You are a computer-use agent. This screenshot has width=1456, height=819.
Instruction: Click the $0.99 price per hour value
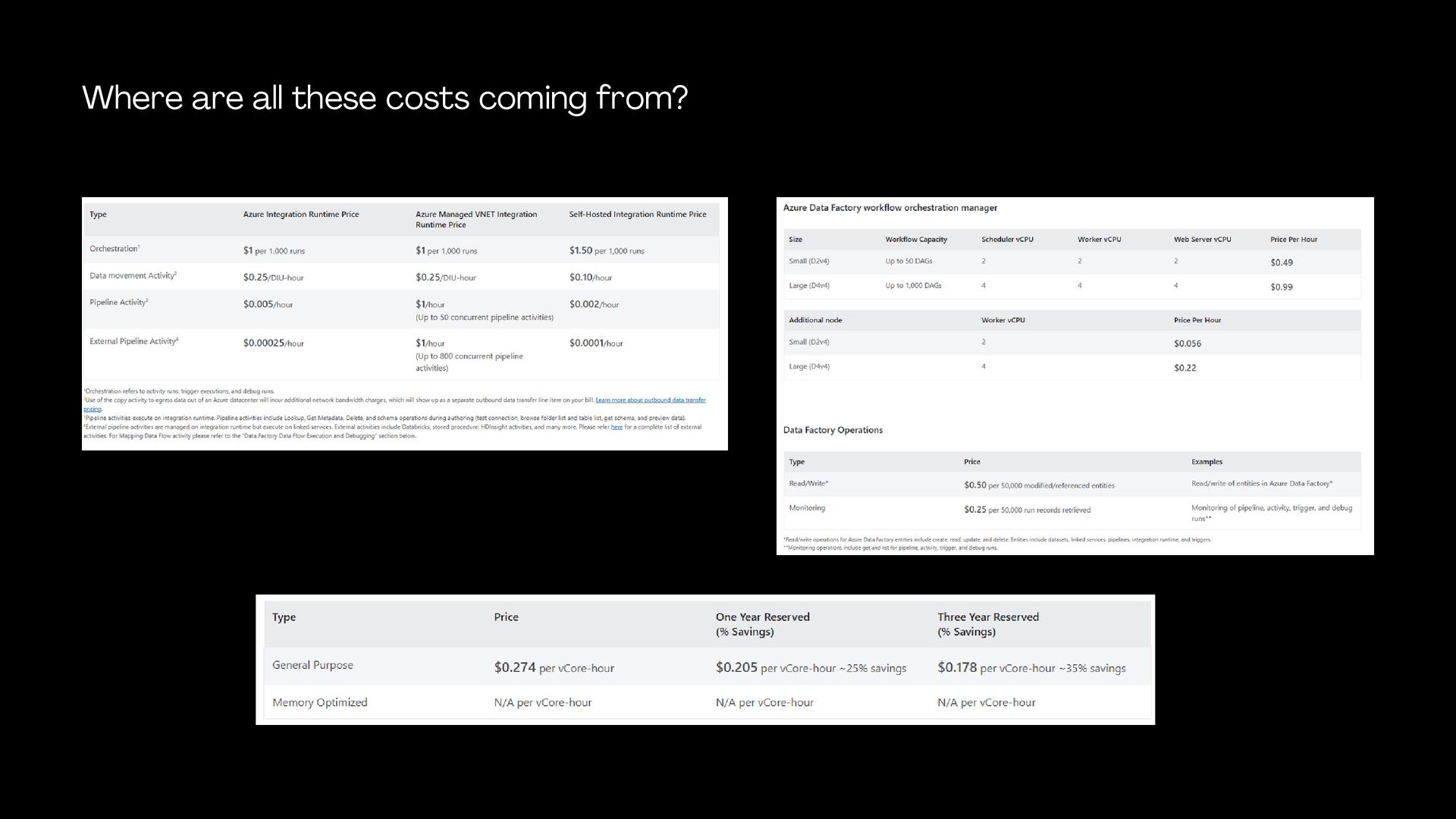click(x=1281, y=287)
